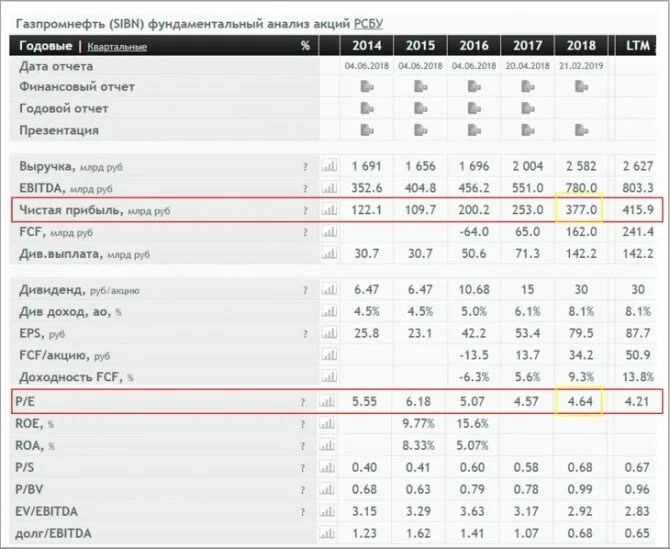Show help for EBITDA question mark
Image resolution: width=670 pixels, height=549 pixels.
305,189
